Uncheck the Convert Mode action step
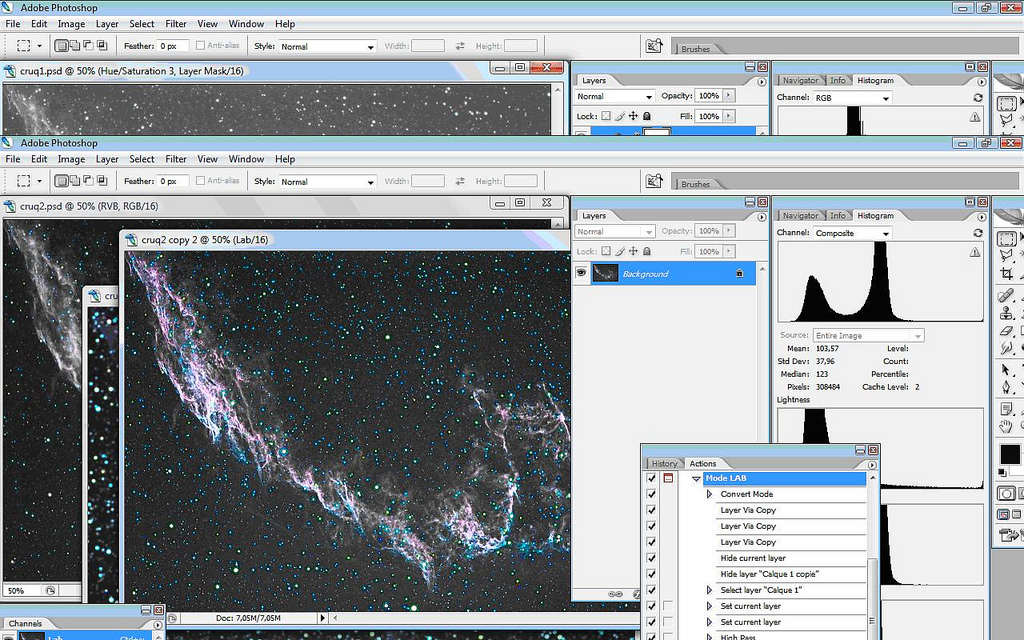This screenshot has width=1024, height=640. [651, 494]
